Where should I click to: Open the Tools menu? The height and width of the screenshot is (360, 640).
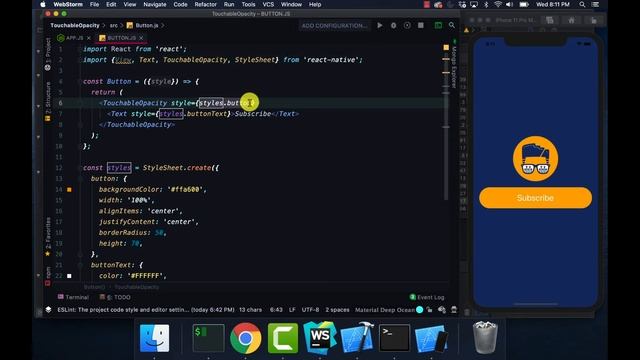(248, 4)
